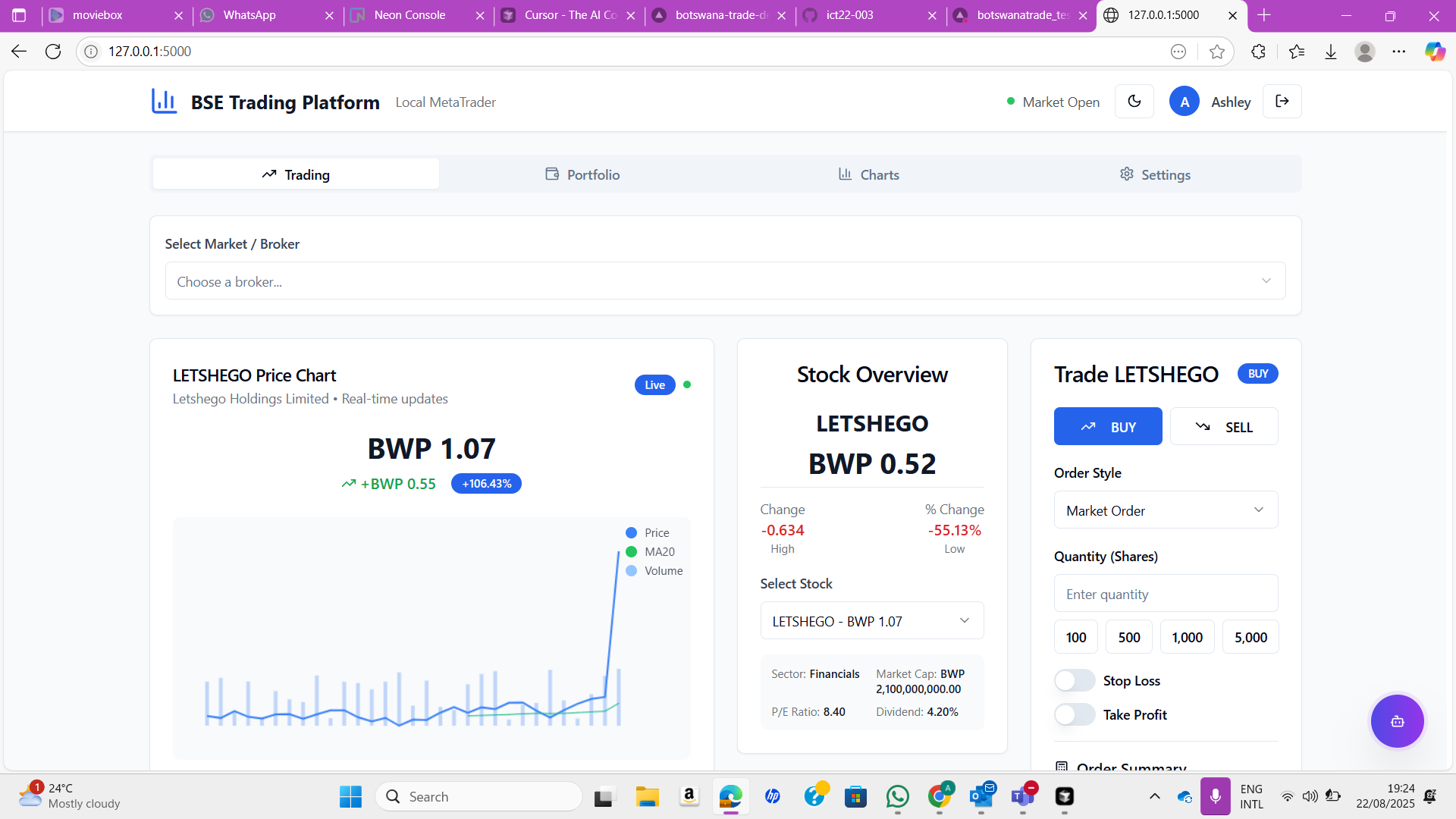The height and width of the screenshot is (819, 1456).
Task: Open the Order Style Market Order dropdown
Action: coord(1166,510)
